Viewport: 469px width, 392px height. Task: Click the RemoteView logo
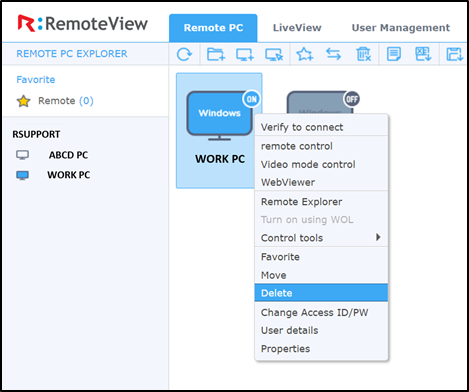[x=83, y=23]
